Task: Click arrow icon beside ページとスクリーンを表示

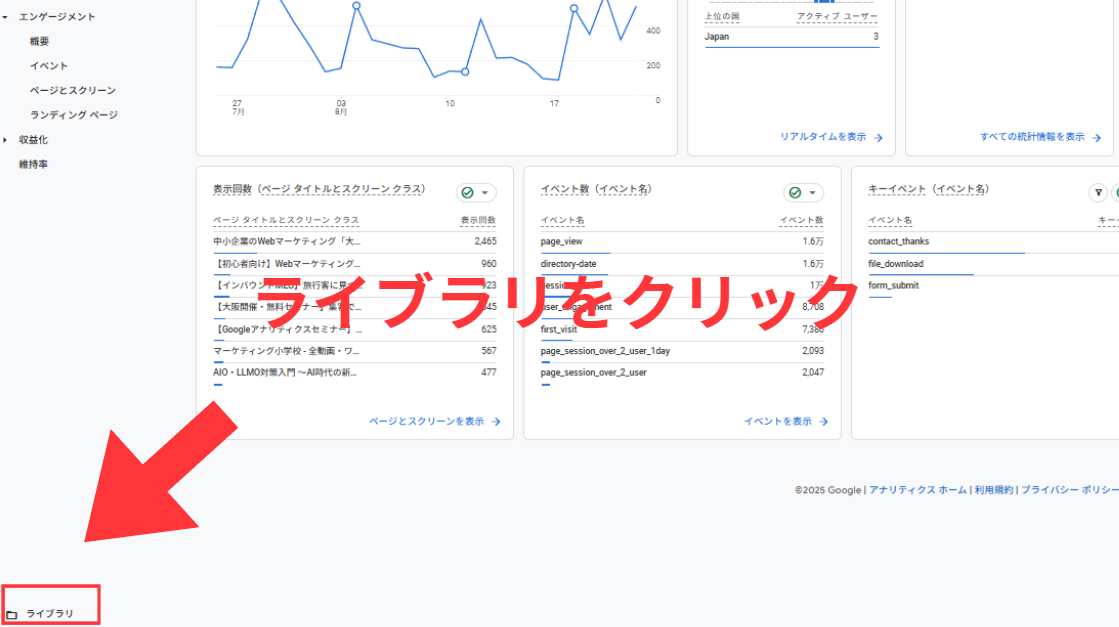Action: [496, 422]
